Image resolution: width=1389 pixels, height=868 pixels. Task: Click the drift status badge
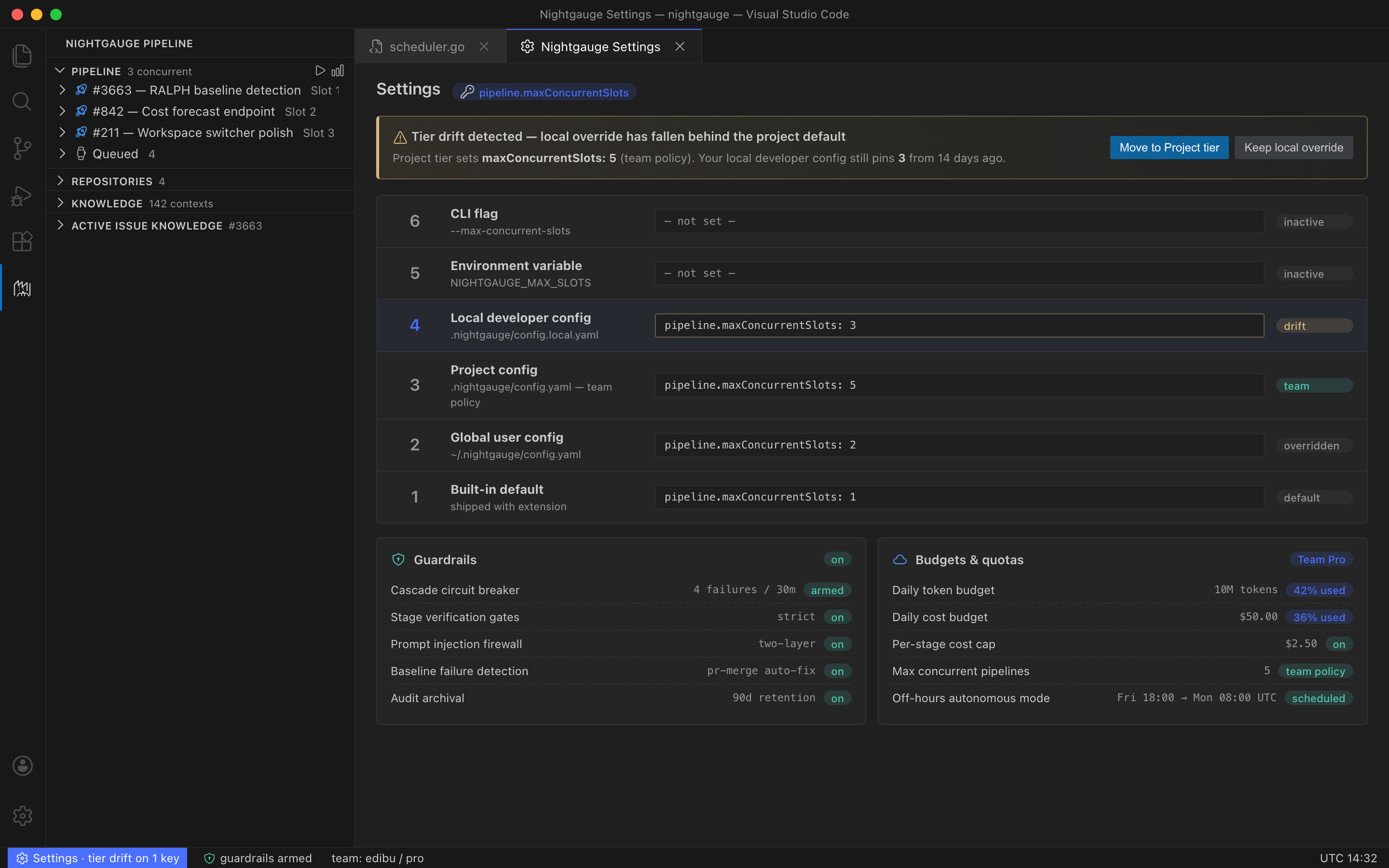[1314, 325]
